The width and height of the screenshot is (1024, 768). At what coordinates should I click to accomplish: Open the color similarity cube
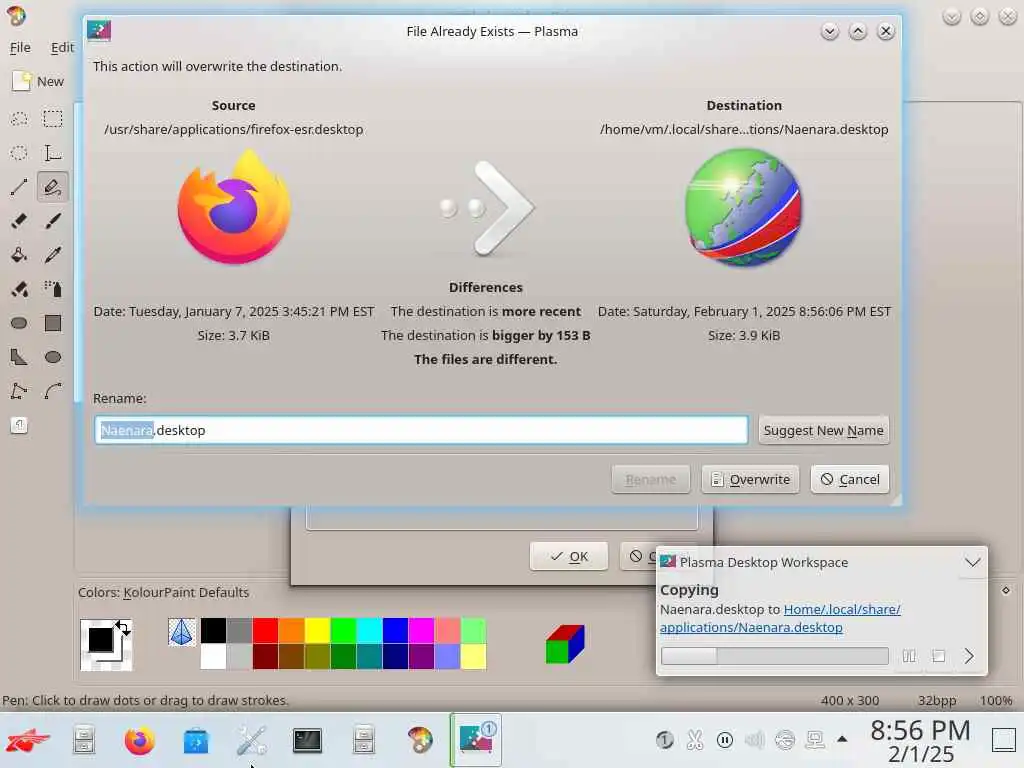pyautogui.click(x=565, y=644)
